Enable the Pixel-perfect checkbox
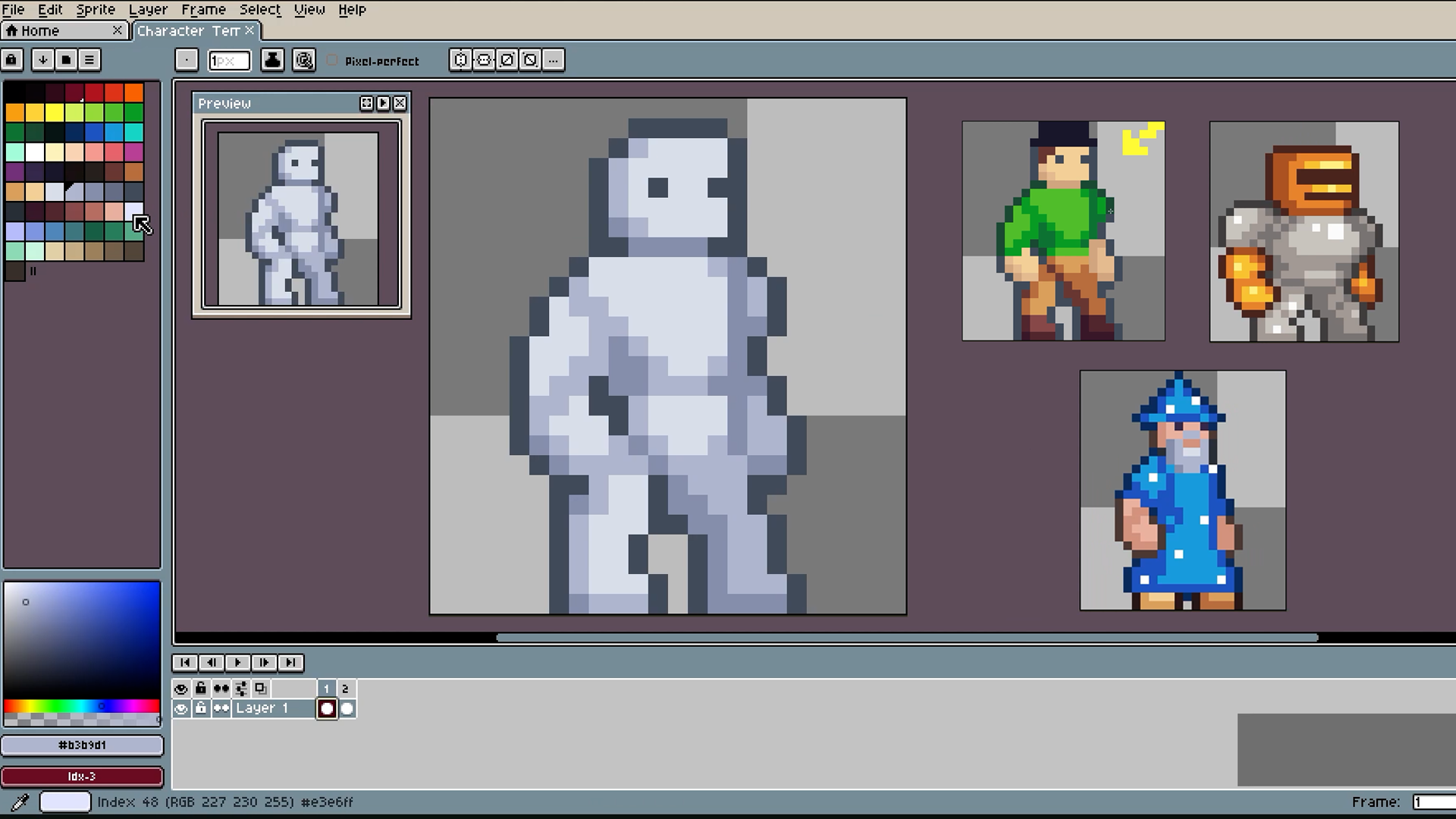This screenshot has width=1456, height=819. coord(332,60)
